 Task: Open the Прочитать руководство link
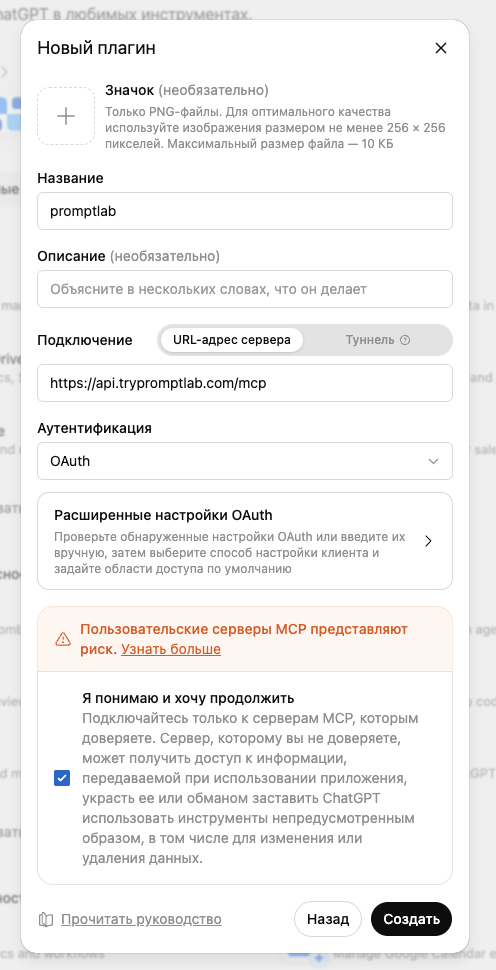(141, 919)
